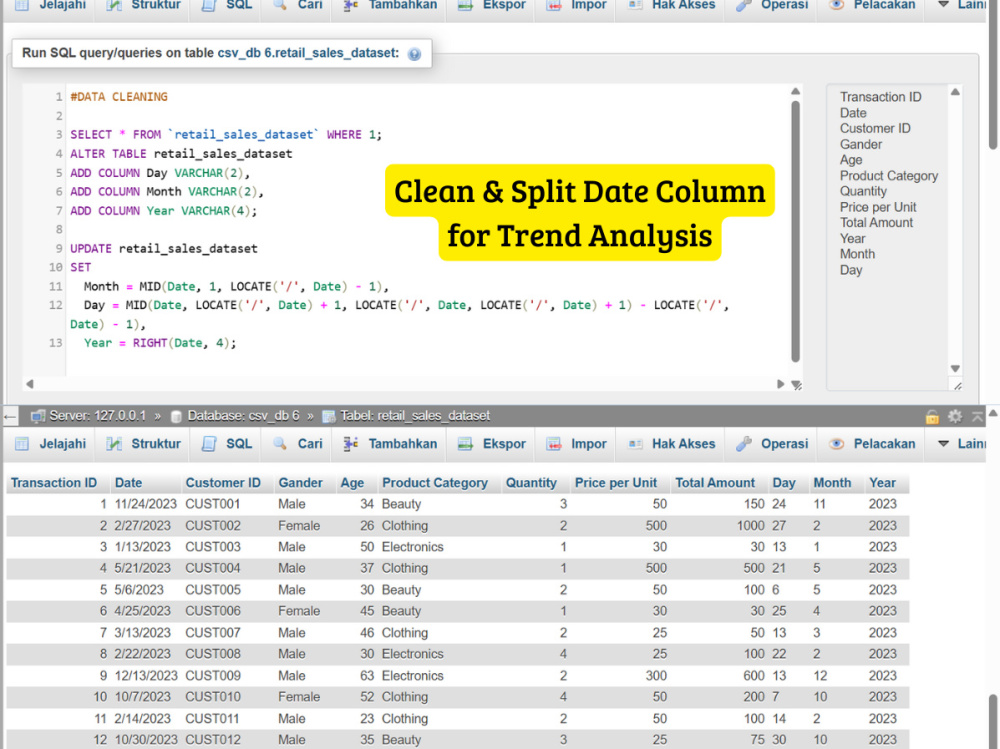Click the date cell 2/27/2023
Viewport: 1000px width, 749px height.
click(143, 526)
